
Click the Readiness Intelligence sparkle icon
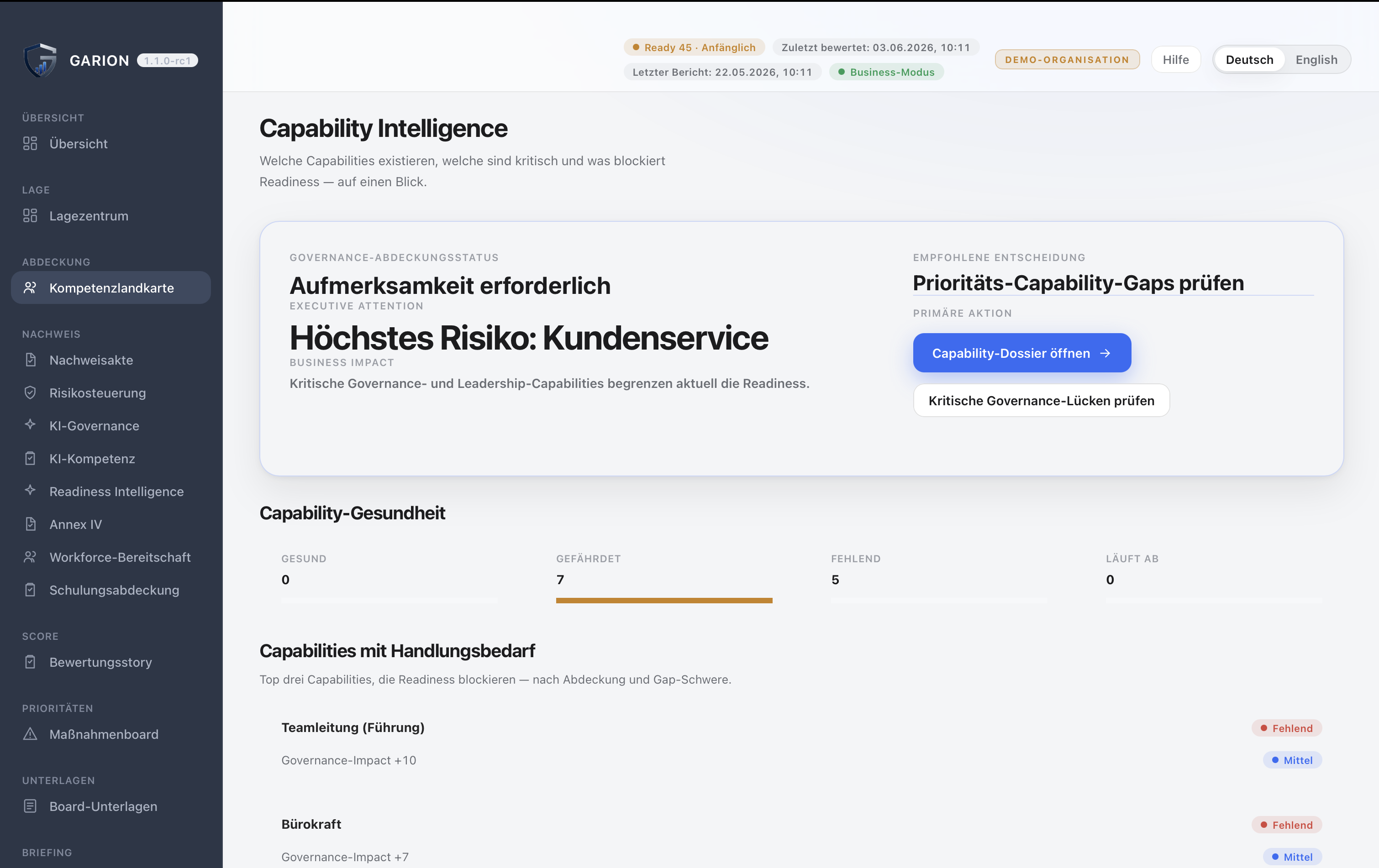pos(30,490)
